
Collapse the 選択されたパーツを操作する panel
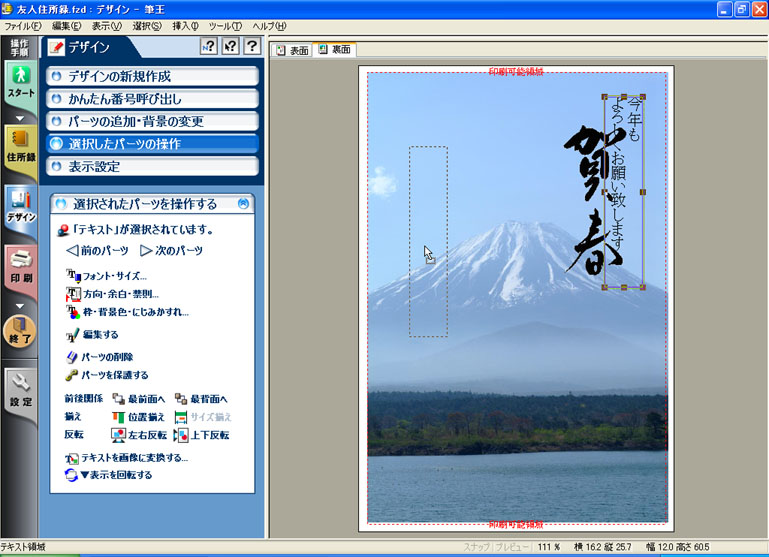[243, 204]
